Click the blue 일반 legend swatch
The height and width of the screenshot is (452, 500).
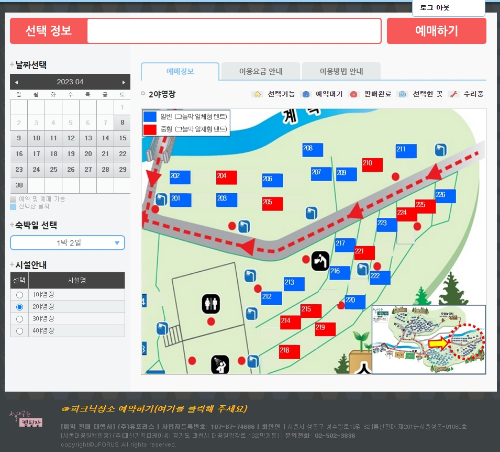pos(150,117)
